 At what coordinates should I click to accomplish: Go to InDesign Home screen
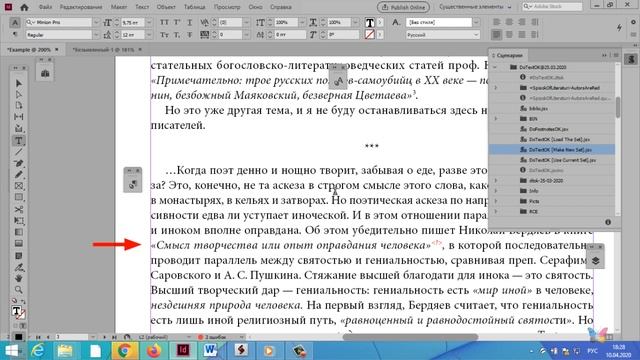[24, 7]
